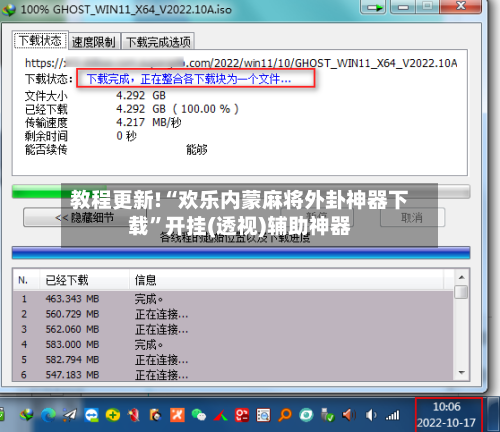The width and height of the screenshot is (500, 432).
Task: Close the GHOST_WIN11 download window
Action: [x=461, y=6]
